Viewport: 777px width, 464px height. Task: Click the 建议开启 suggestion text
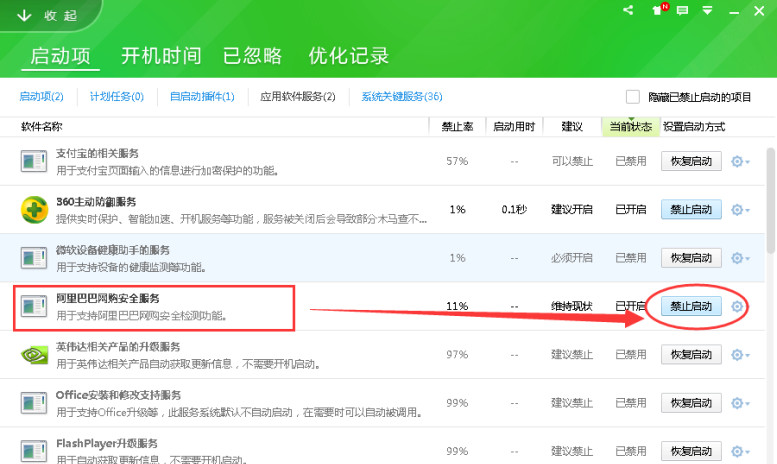[x=572, y=210]
